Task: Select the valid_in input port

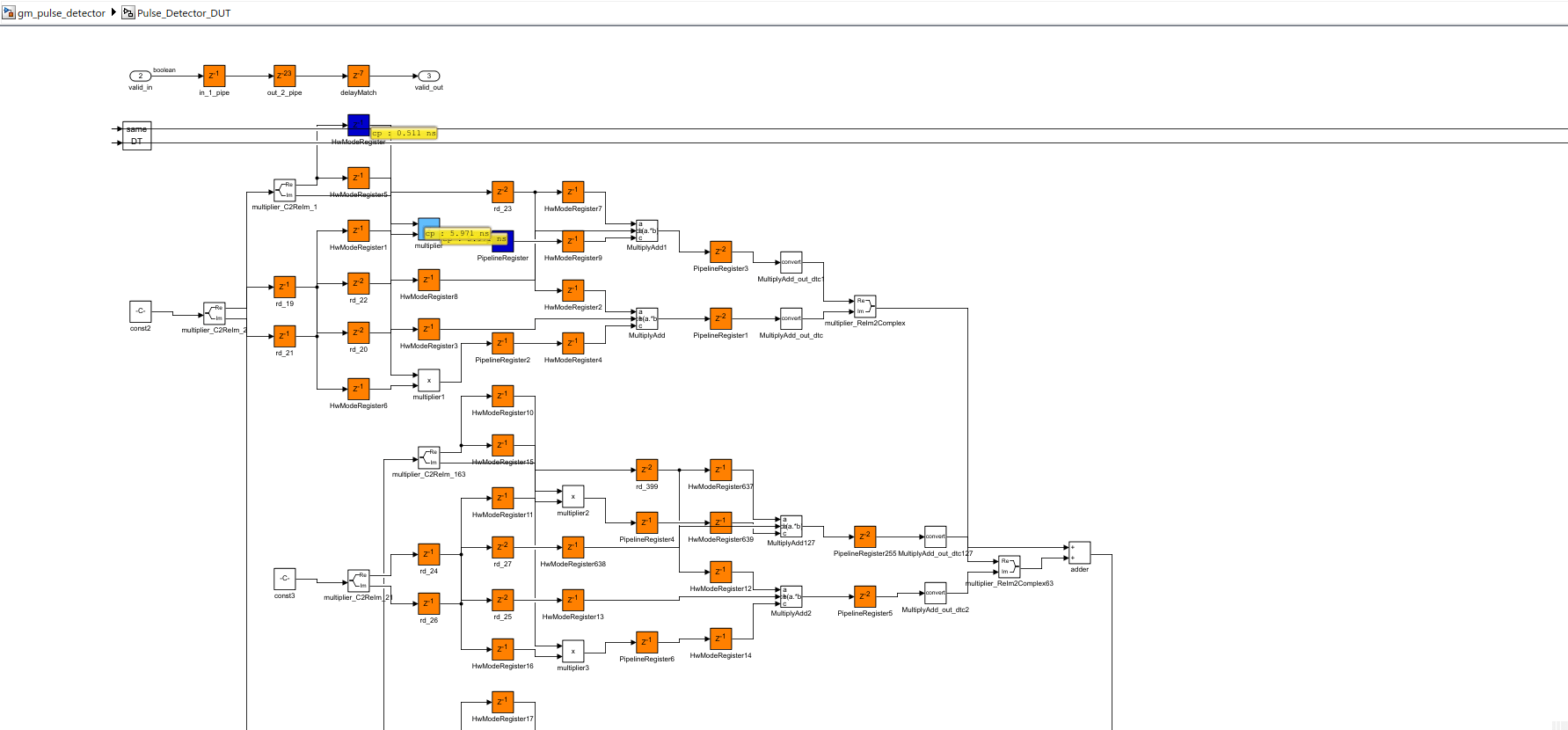Action: [x=141, y=76]
